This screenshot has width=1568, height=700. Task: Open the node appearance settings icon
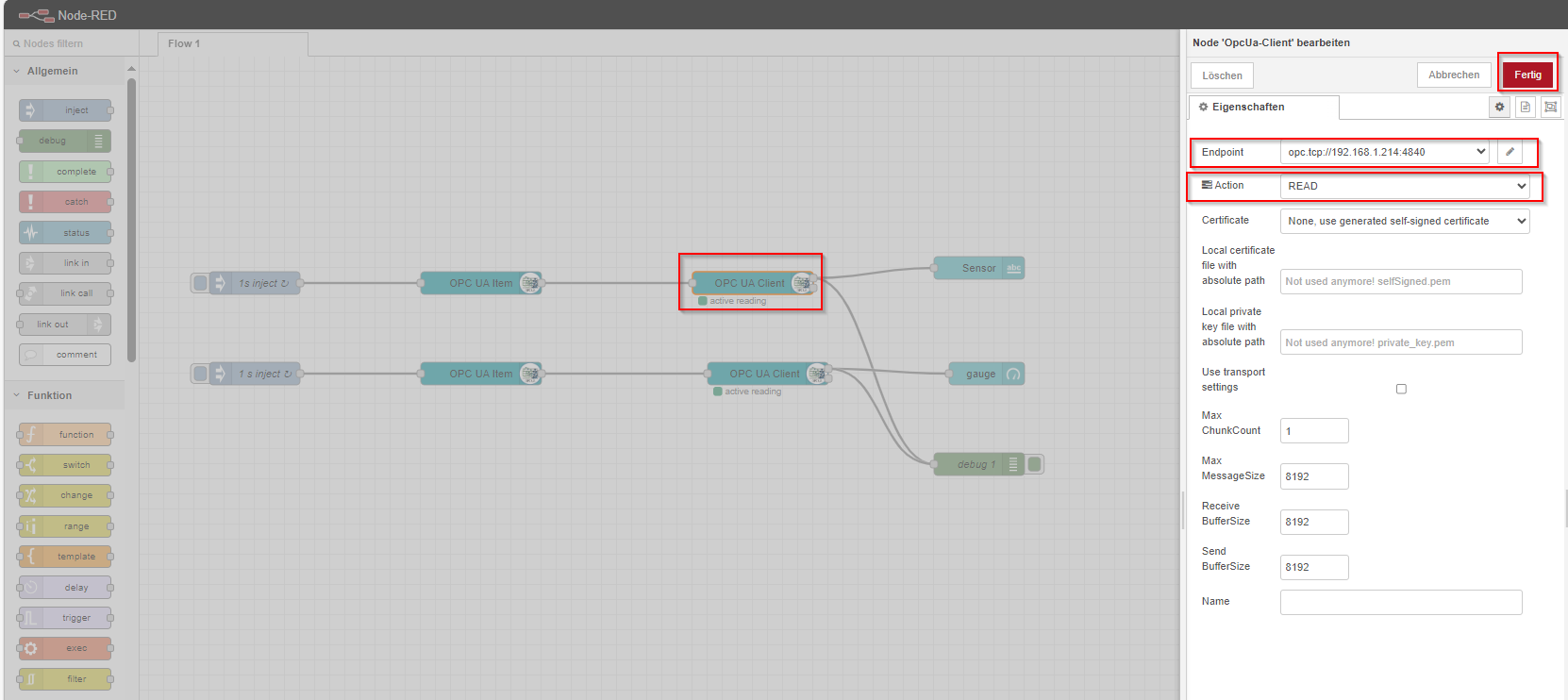[1550, 108]
